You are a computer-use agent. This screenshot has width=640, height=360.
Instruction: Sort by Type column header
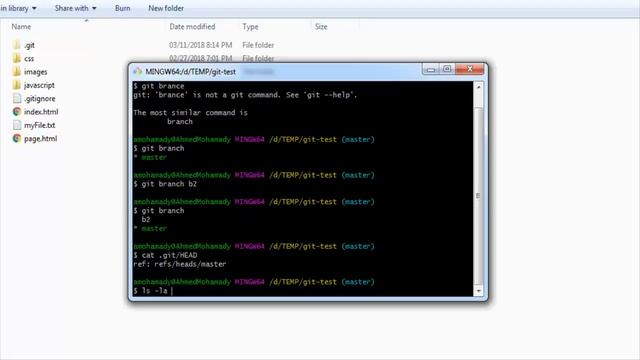pyautogui.click(x=250, y=27)
